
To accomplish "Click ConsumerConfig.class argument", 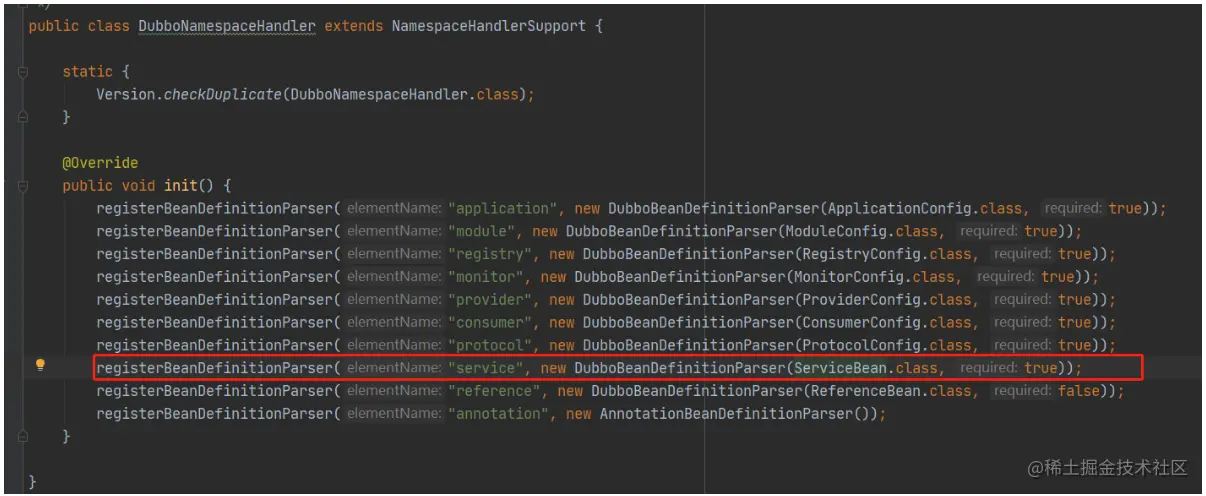I will click(888, 323).
